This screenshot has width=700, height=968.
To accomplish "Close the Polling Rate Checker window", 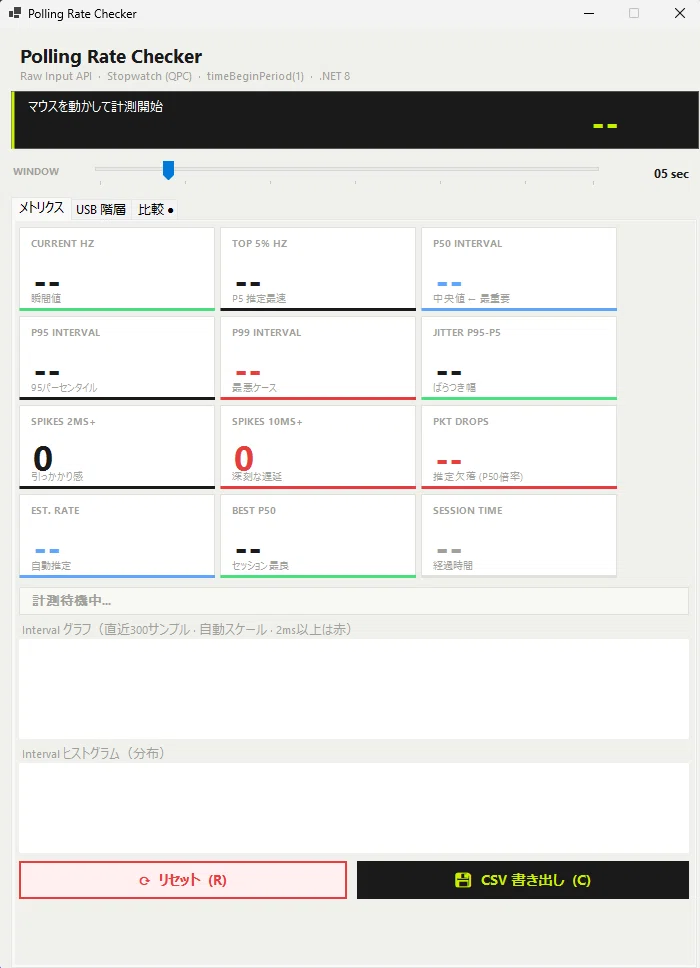I will [x=680, y=14].
